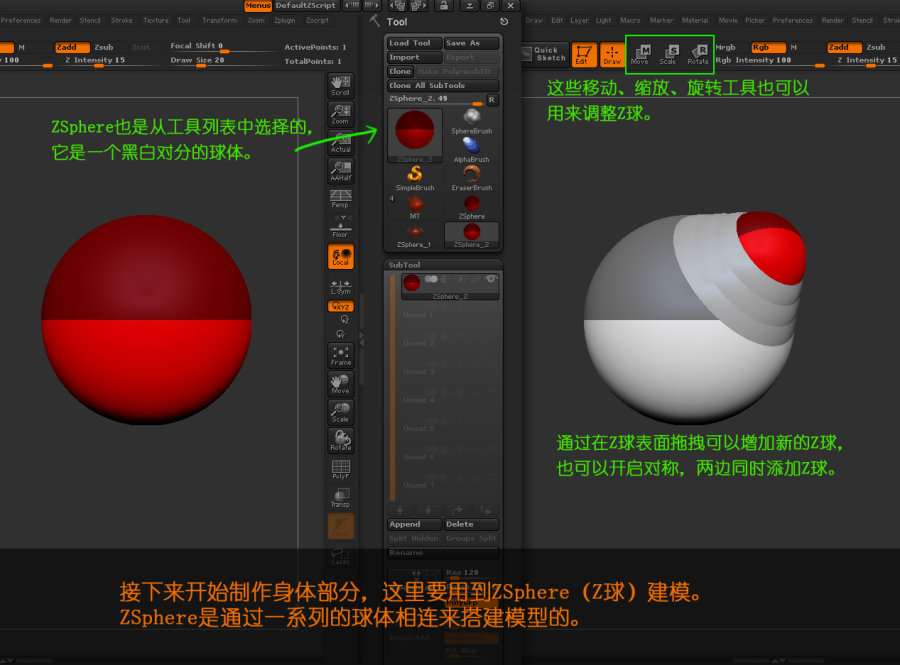
Task: Click the AAHalf size icon
Action: coord(340,171)
